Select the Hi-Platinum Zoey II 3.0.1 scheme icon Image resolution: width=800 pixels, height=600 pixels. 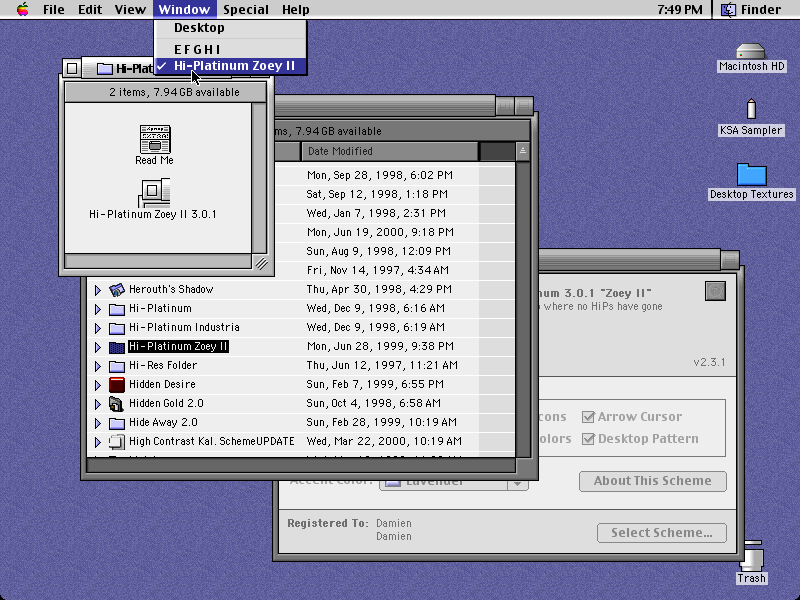tap(154, 192)
